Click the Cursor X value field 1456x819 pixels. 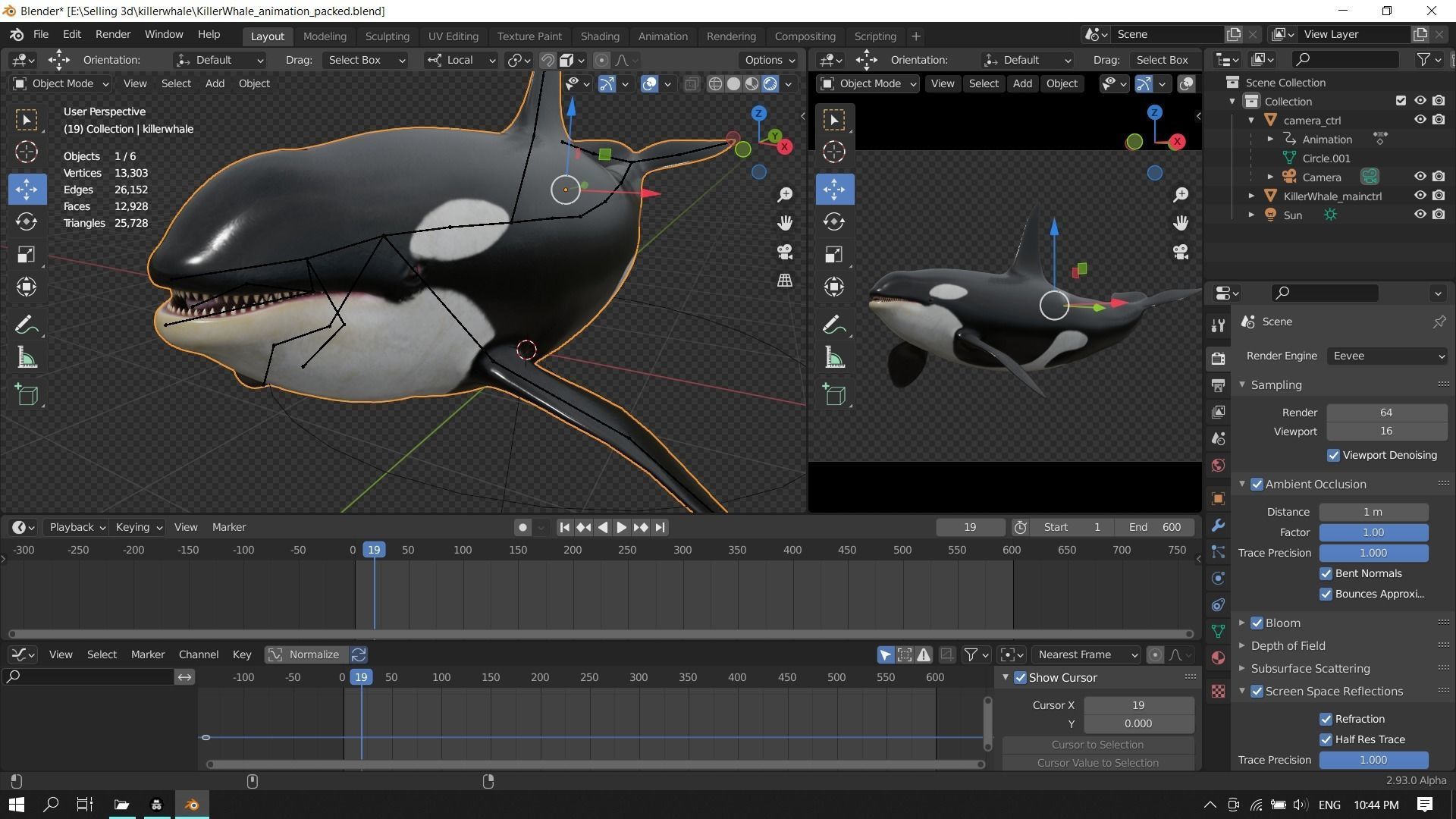[1138, 706]
